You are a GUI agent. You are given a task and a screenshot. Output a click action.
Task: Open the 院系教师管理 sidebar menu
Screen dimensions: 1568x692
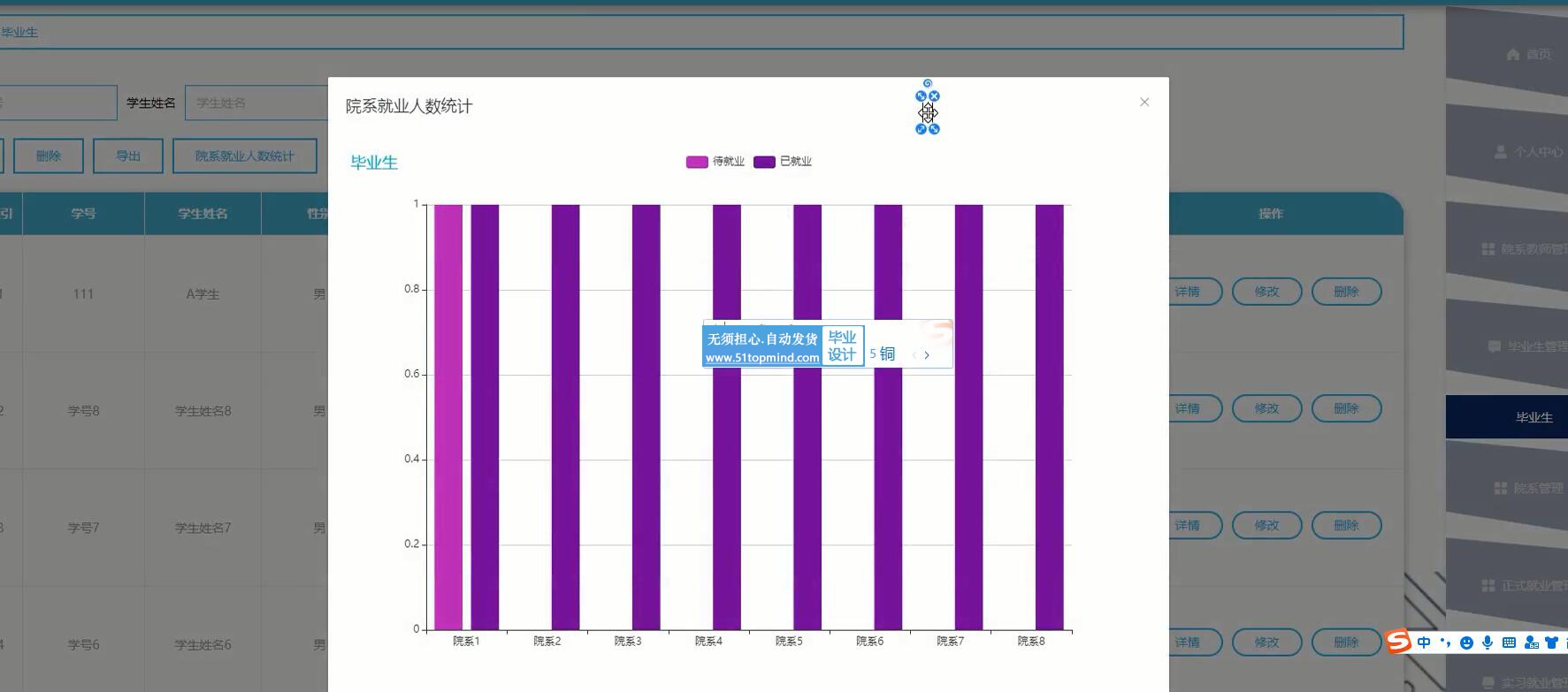pyautogui.click(x=1525, y=249)
